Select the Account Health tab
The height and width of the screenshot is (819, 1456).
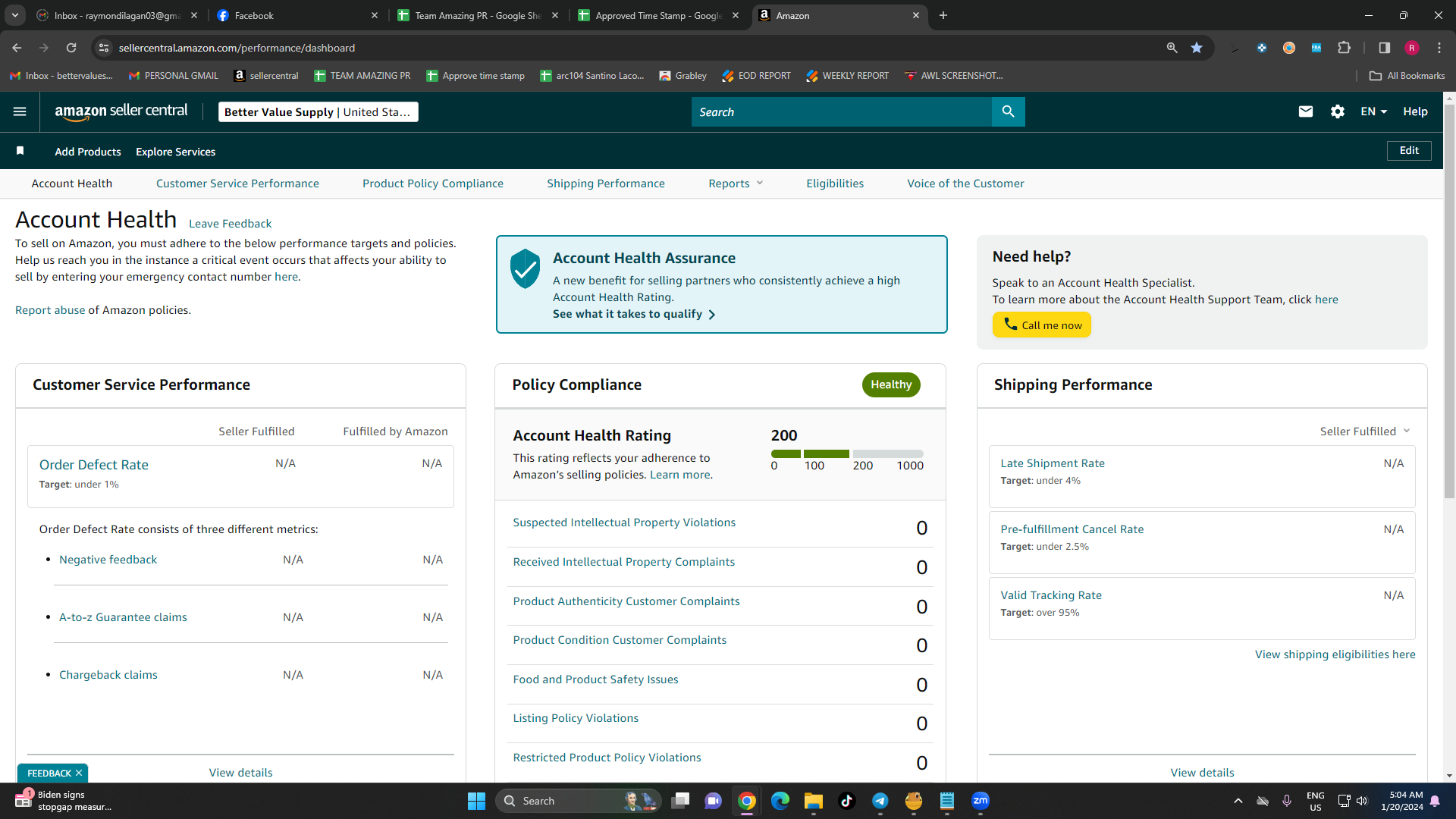coord(72,184)
